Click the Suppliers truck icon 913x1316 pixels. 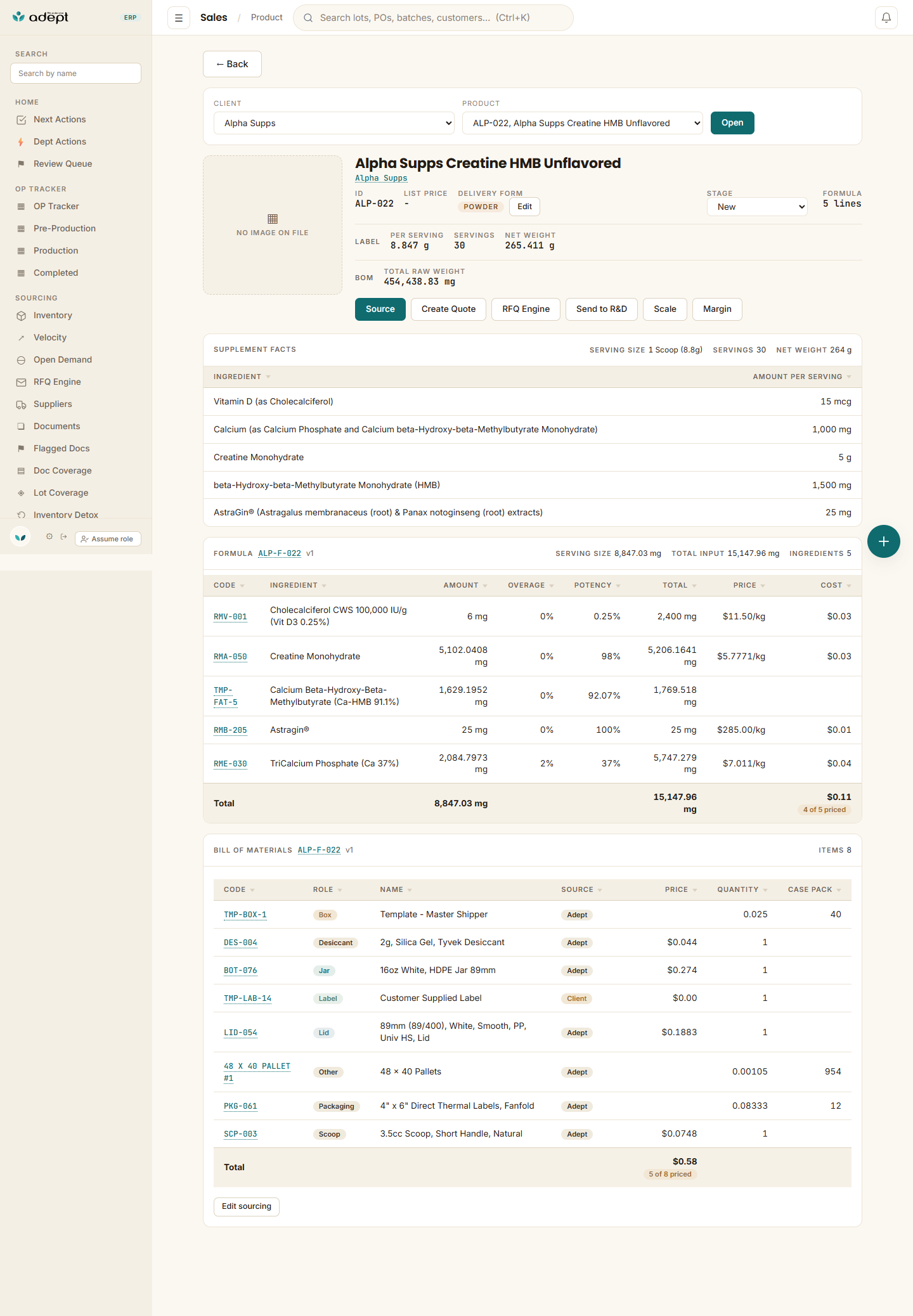pos(21,404)
